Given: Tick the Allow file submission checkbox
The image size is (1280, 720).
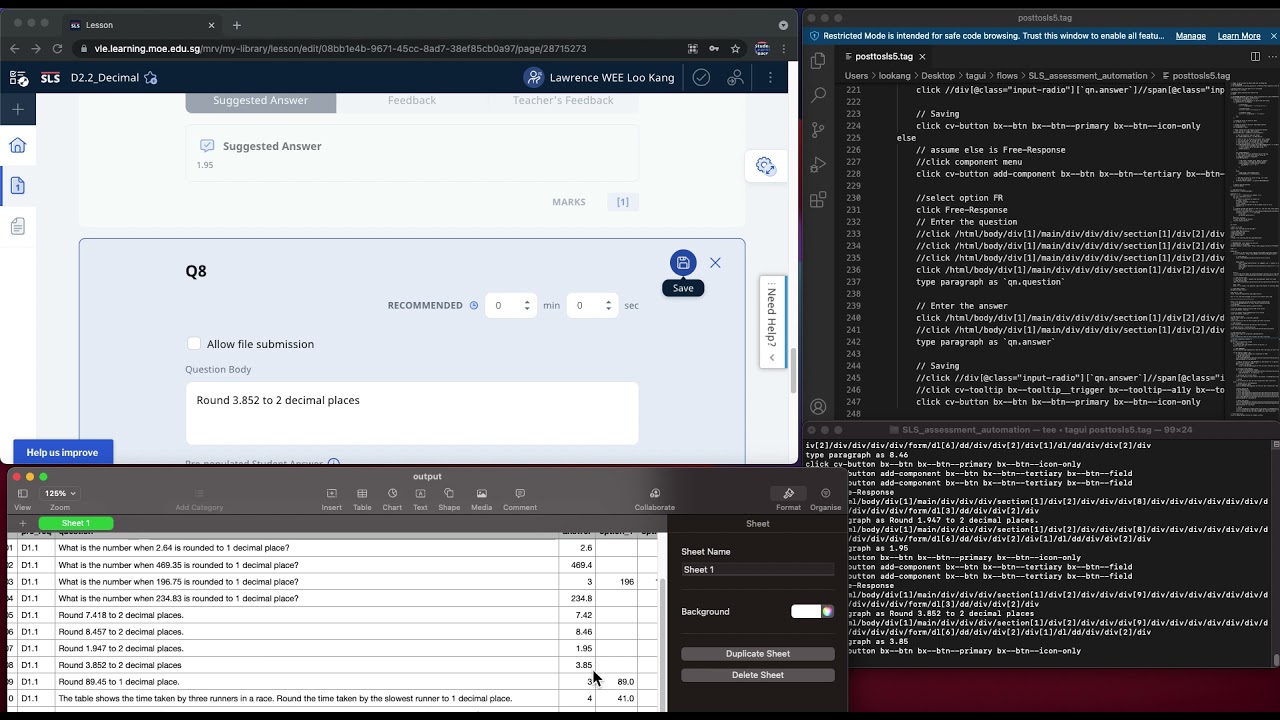Looking at the screenshot, I should 194,344.
